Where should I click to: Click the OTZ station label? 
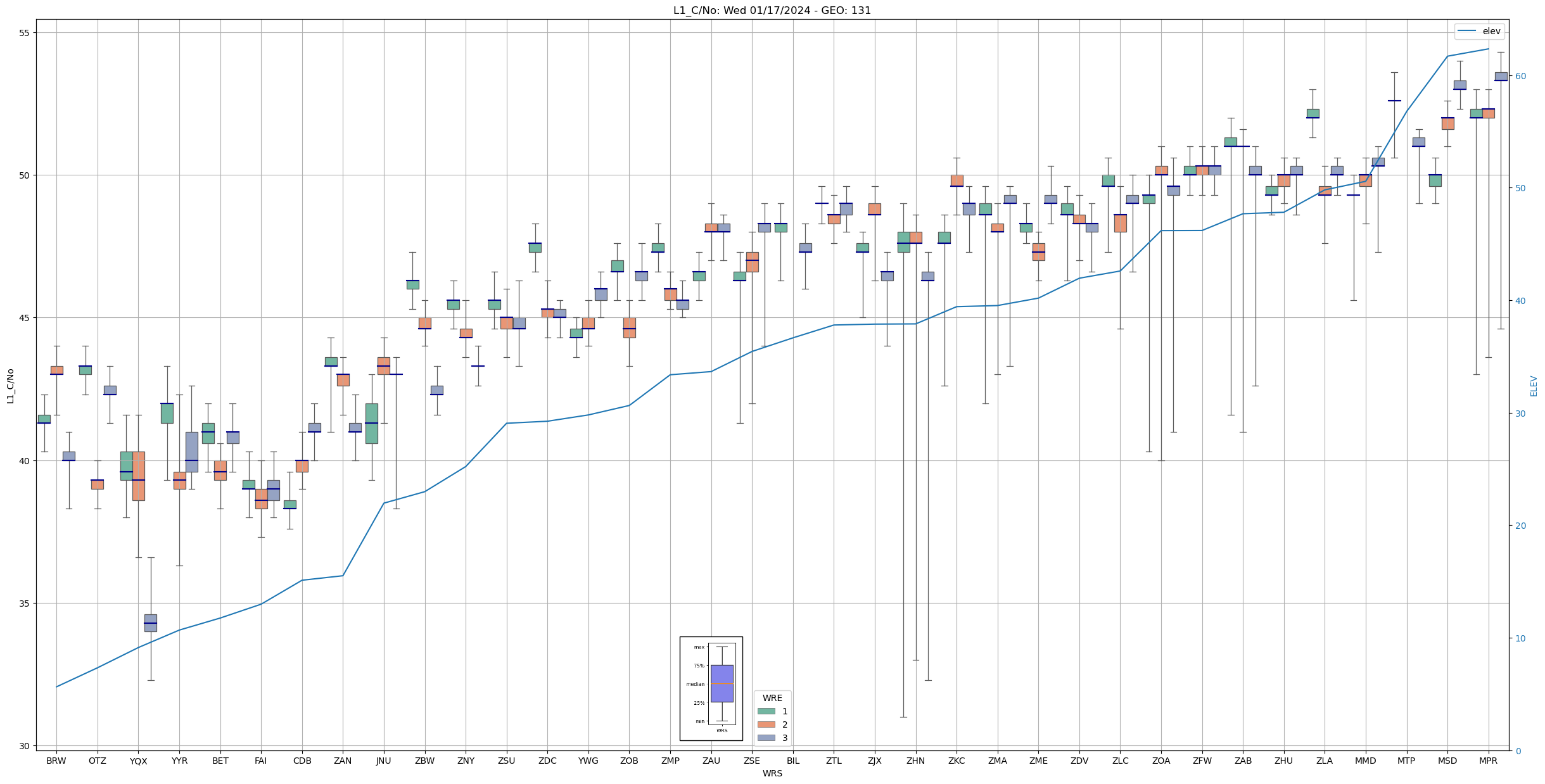pyautogui.click(x=98, y=761)
